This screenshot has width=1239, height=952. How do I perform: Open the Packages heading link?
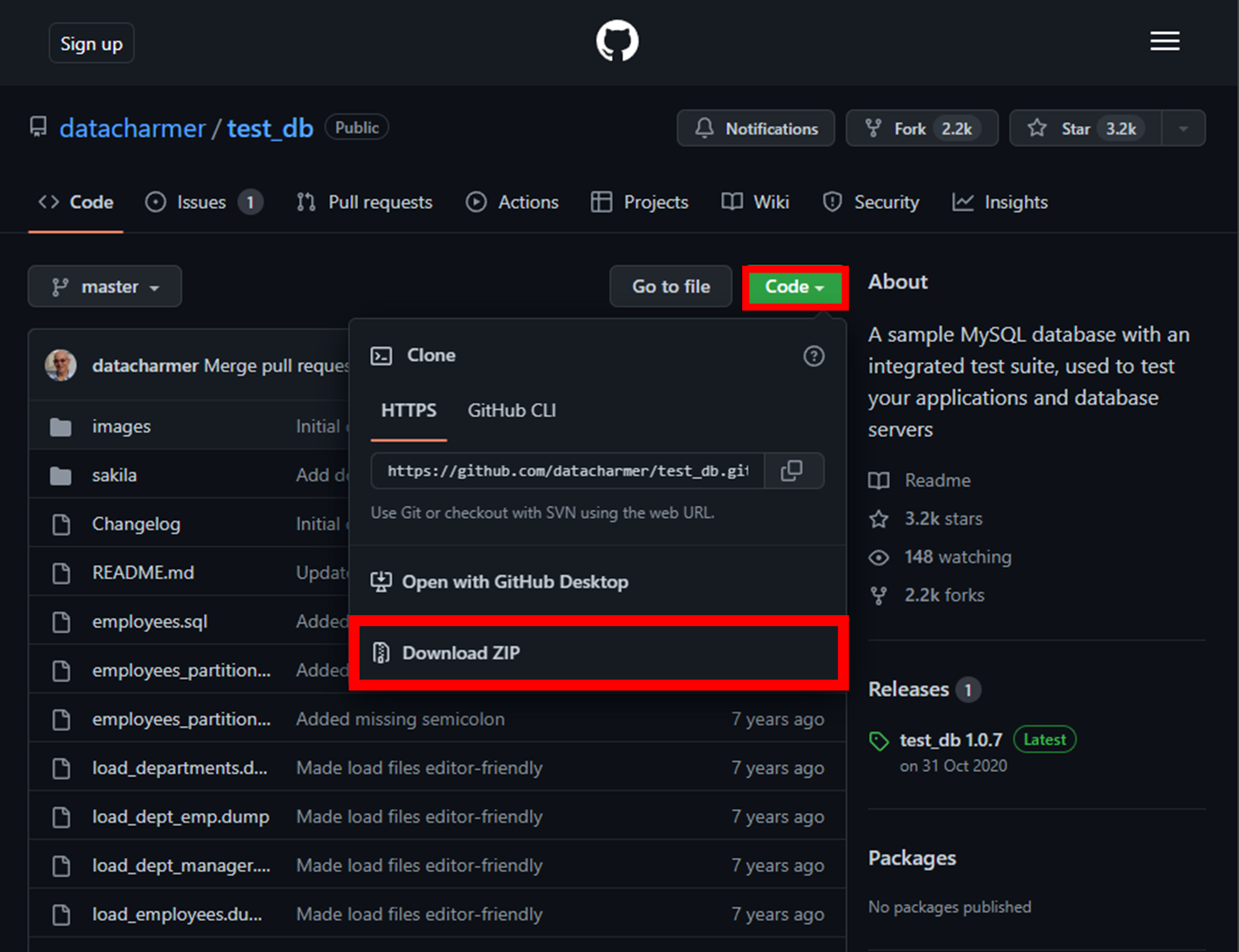[912, 858]
